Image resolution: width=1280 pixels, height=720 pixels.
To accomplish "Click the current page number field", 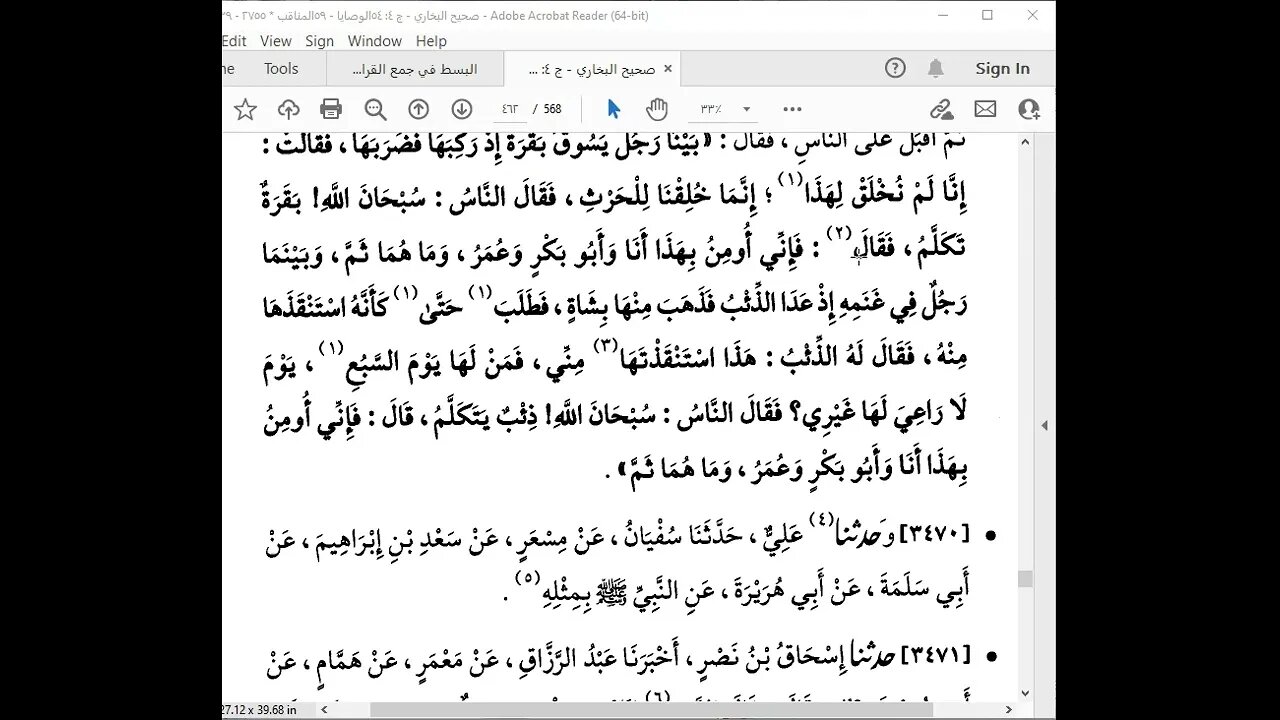I will pyautogui.click(x=509, y=109).
